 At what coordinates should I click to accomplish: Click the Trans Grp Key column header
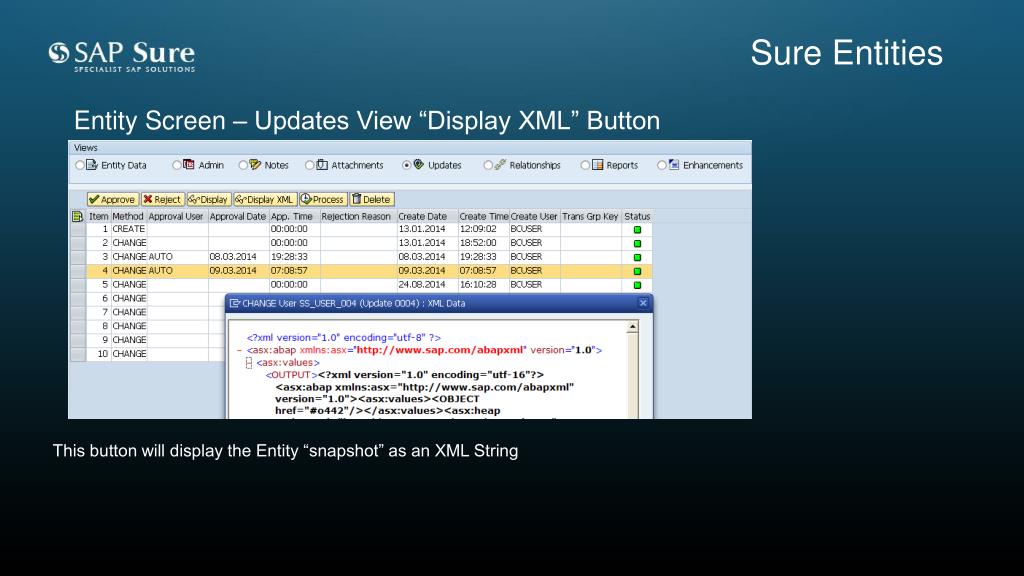[590, 216]
